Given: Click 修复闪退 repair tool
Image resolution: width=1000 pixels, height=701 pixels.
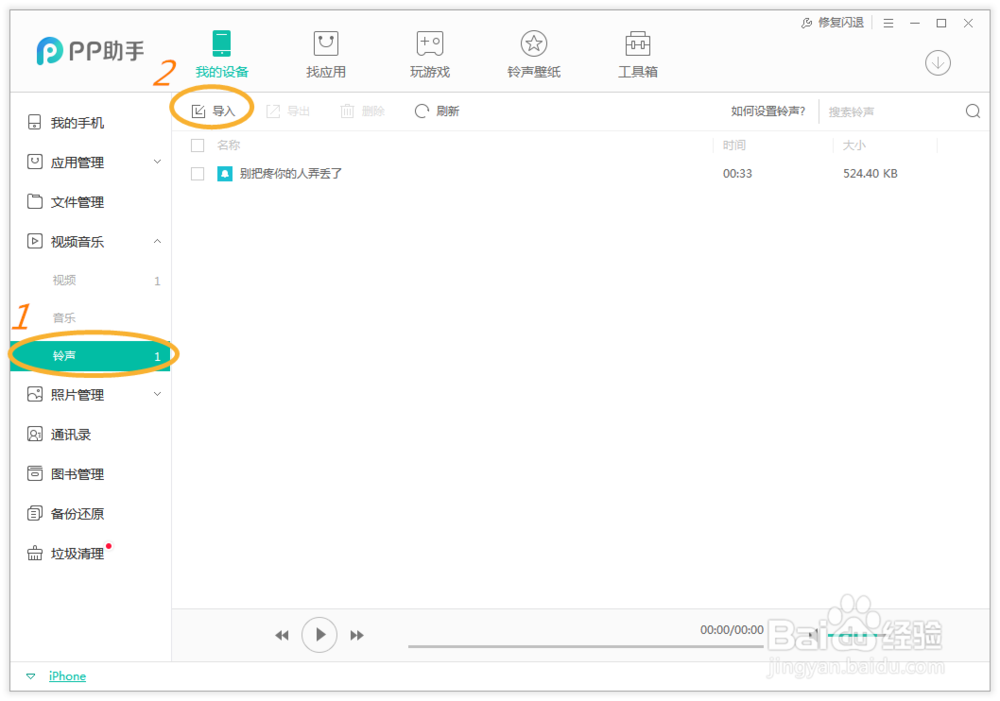Looking at the screenshot, I should coord(832,23).
